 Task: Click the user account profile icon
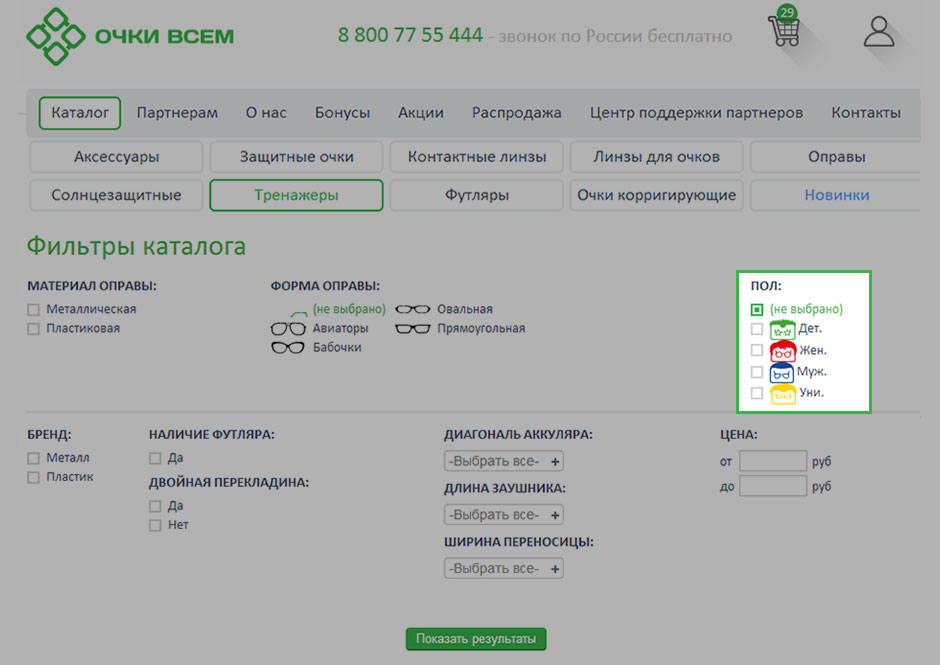[879, 31]
